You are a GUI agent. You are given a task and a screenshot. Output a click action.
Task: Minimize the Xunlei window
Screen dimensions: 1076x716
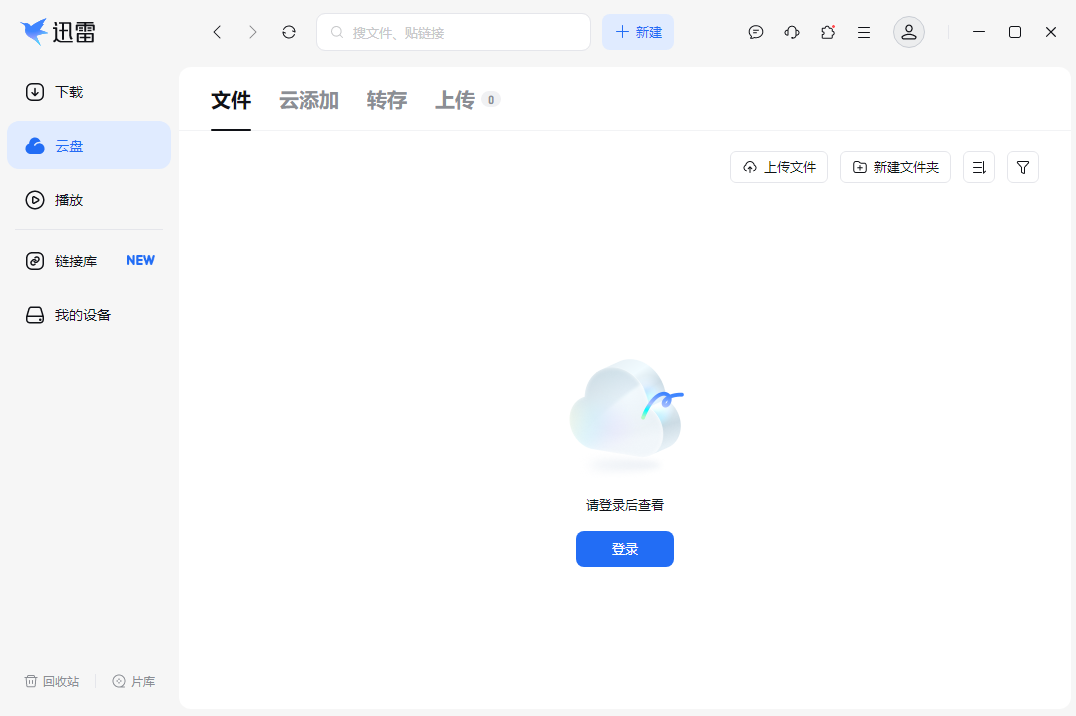(x=979, y=32)
